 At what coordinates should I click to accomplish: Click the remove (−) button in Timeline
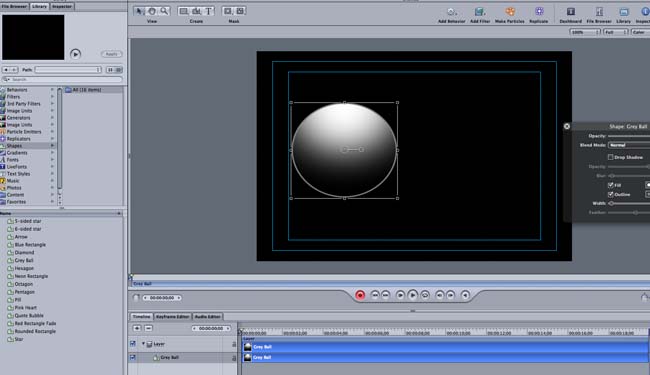[148, 328]
